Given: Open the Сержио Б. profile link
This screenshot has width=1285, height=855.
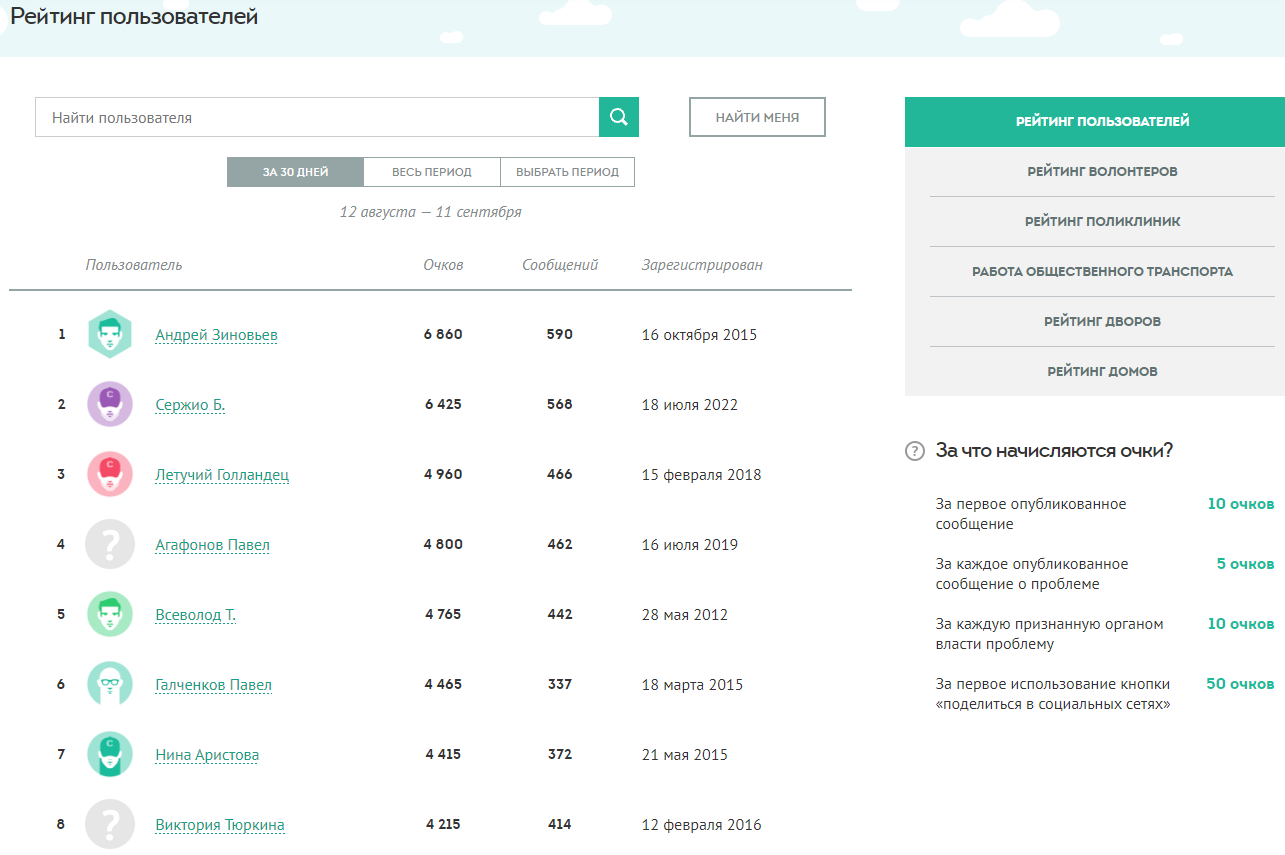Looking at the screenshot, I should tap(190, 405).
